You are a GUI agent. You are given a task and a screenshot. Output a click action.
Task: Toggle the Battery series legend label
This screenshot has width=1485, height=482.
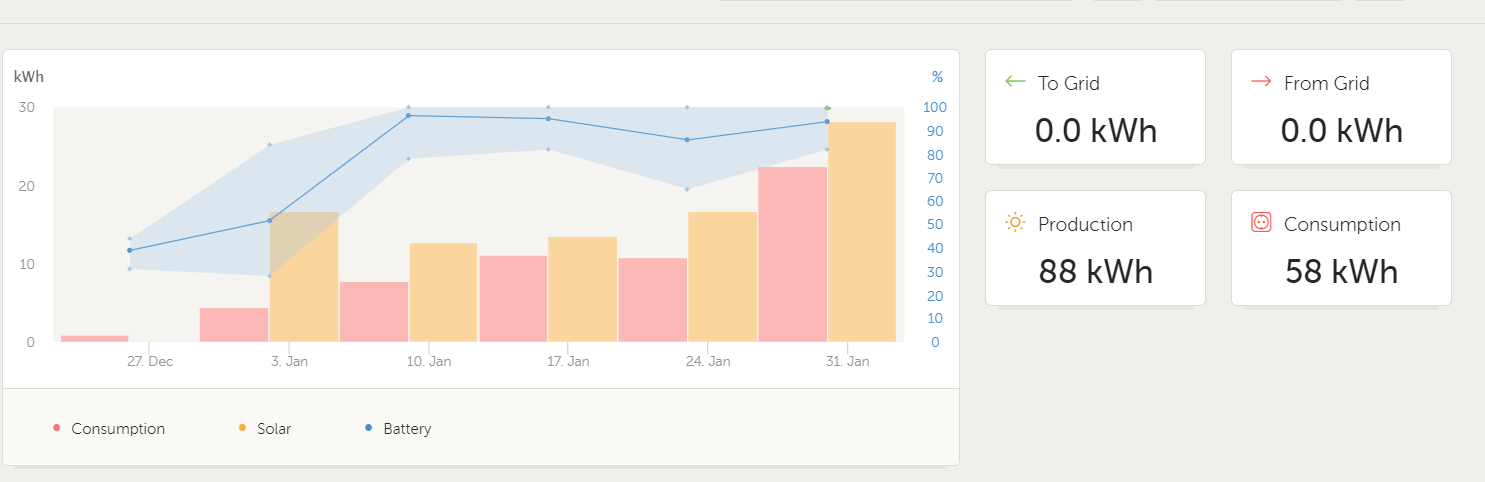pos(407,429)
